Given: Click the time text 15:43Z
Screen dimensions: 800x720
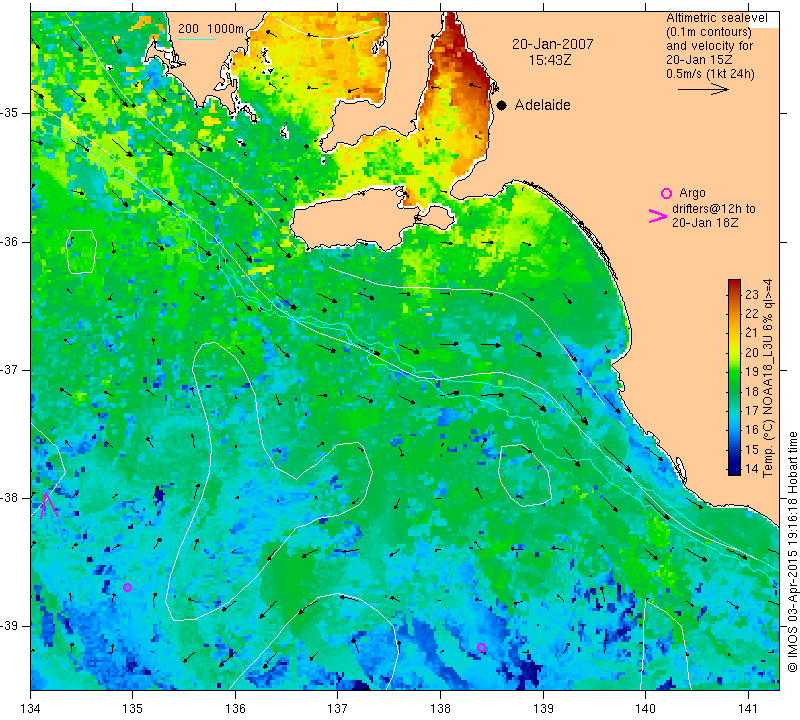Looking at the screenshot, I should [550, 60].
